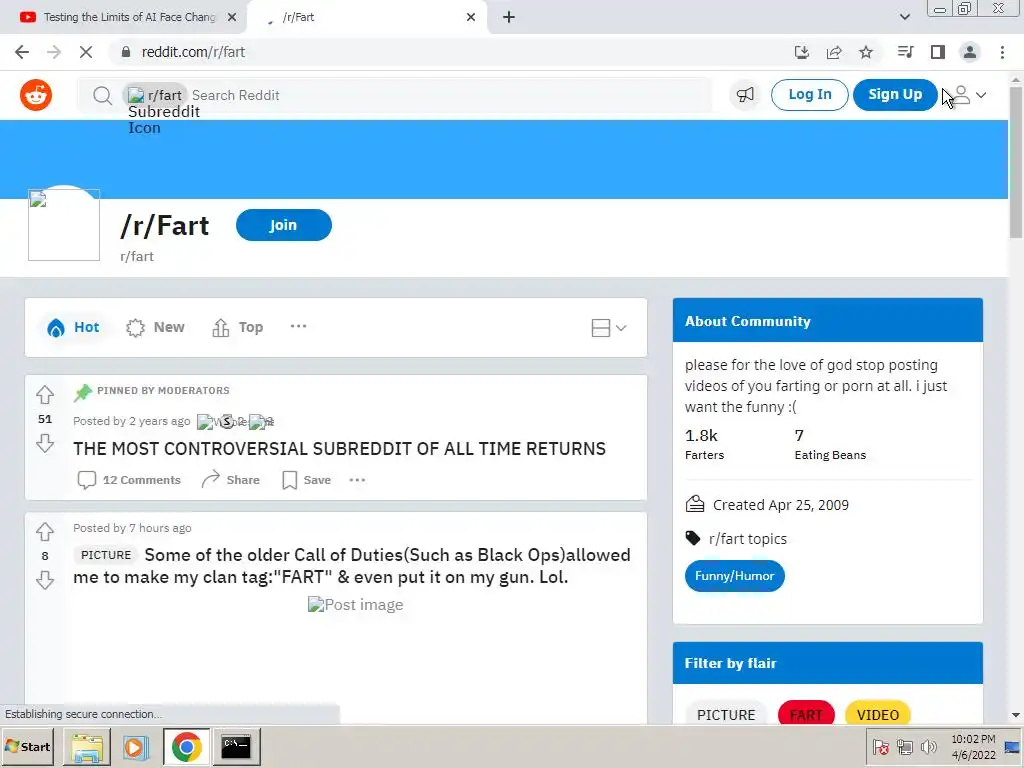The image size is (1024, 768).
Task: Click the search magnifier icon
Action: (102, 96)
